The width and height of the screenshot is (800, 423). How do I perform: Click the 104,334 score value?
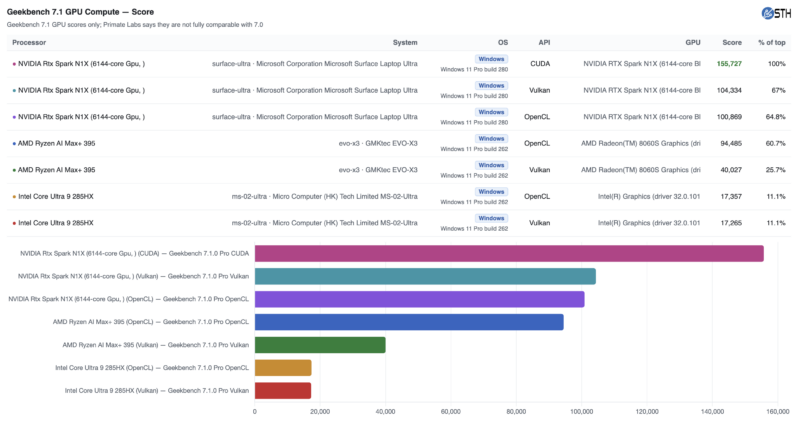pyautogui.click(x=729, y=90)
